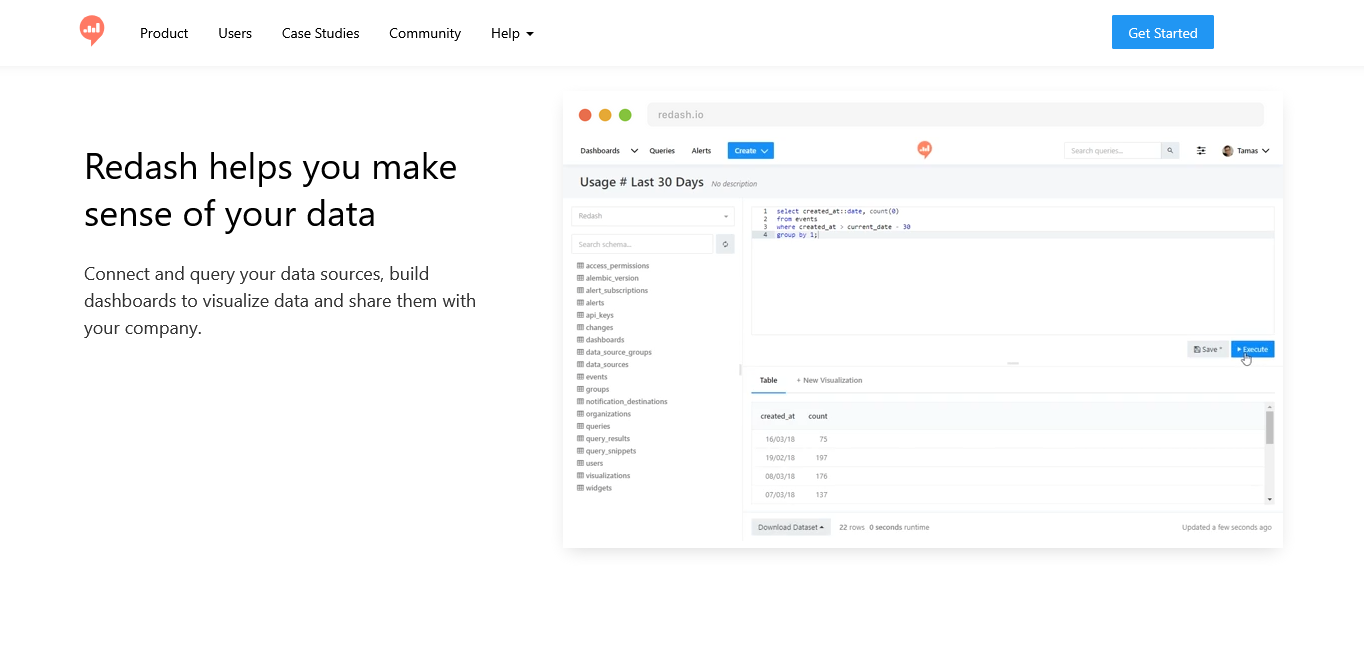1364x658 pixels.
Task: Click the editor pane resize handle
Action: pyautogui.click(x=1013, y=363)
